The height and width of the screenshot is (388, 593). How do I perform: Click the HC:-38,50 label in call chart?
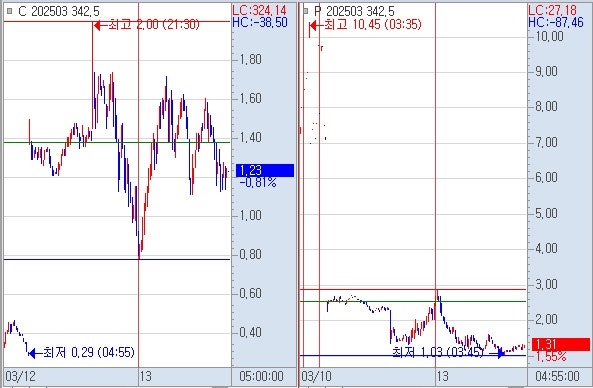pos(260,22)
